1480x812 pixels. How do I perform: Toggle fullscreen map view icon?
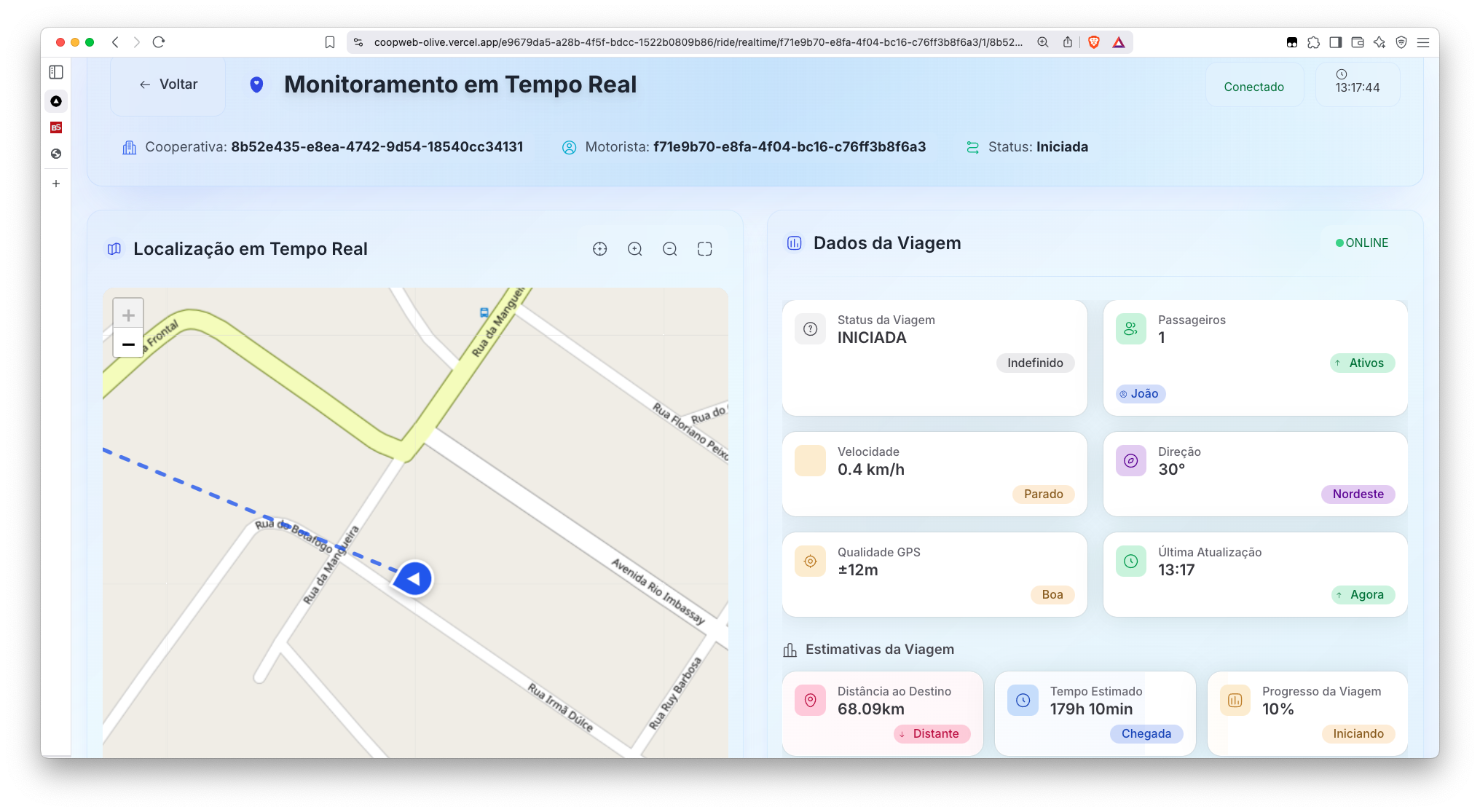(704, 249)
